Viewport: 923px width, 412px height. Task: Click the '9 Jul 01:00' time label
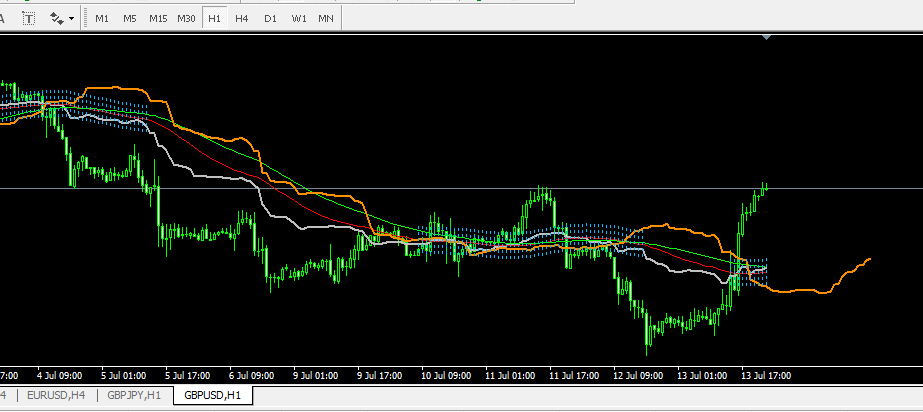pos(316,376)
